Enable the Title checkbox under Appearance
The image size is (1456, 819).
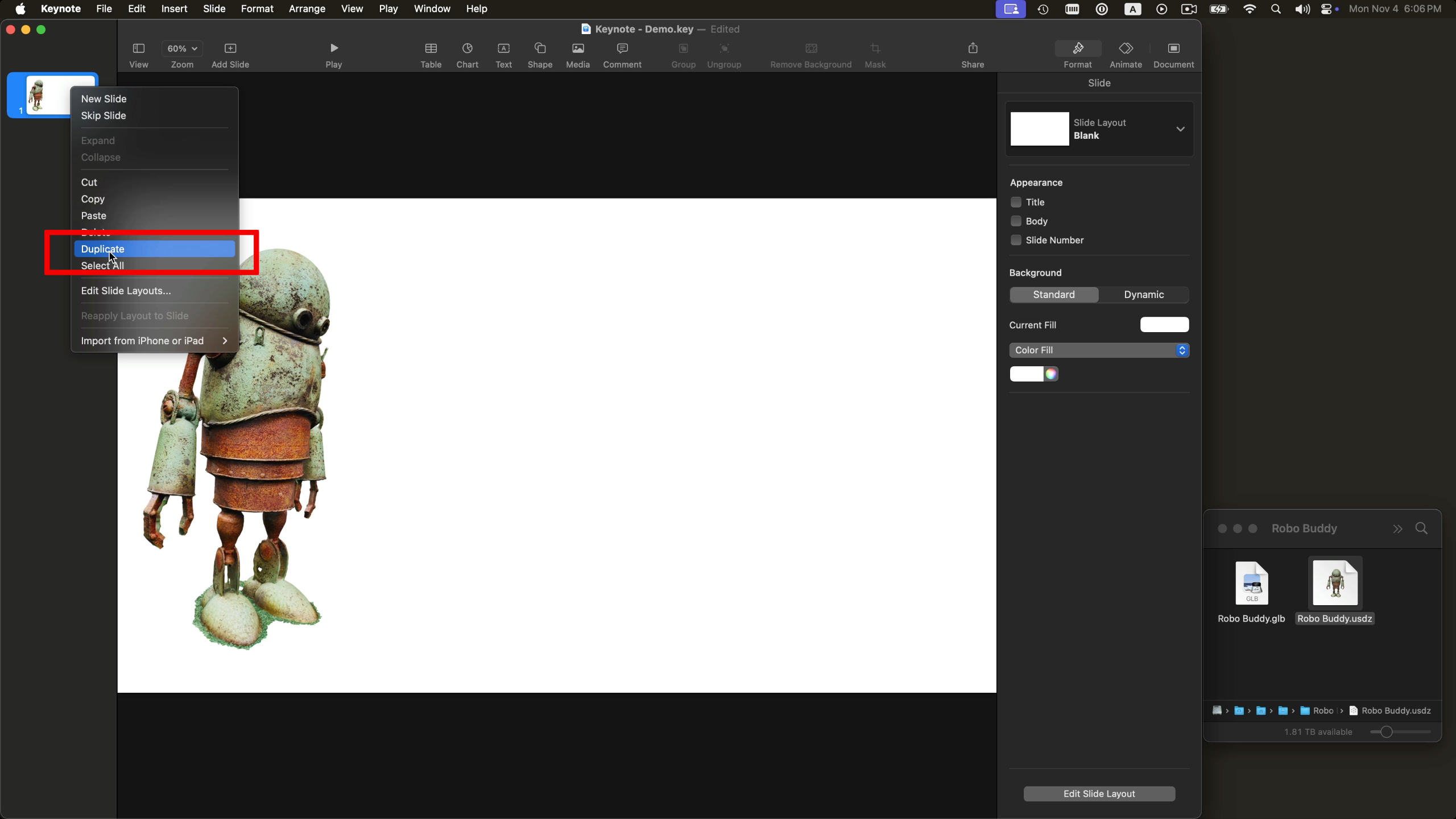click(x=1016, y=202)
